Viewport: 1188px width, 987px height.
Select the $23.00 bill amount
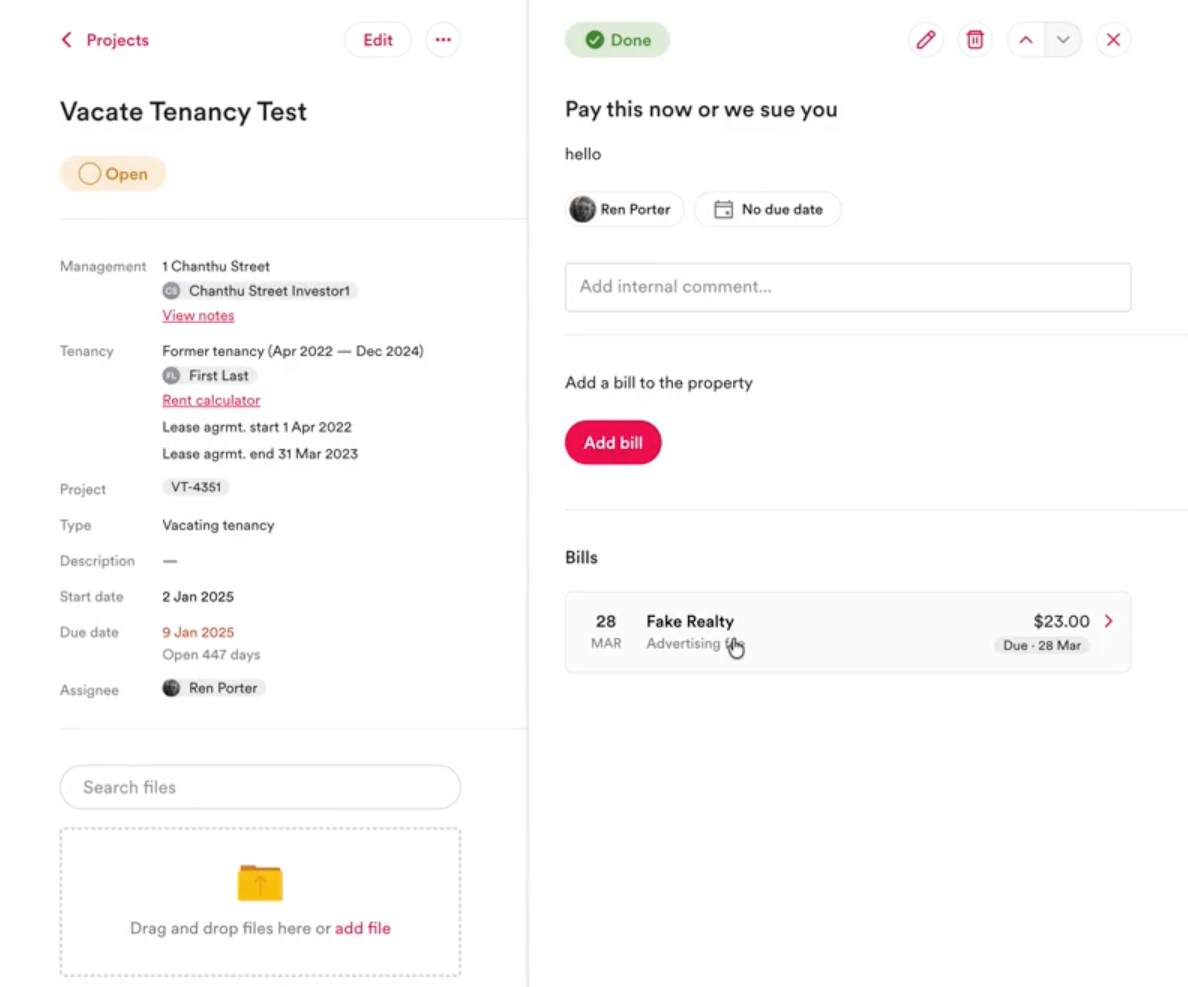point(1061,621)
